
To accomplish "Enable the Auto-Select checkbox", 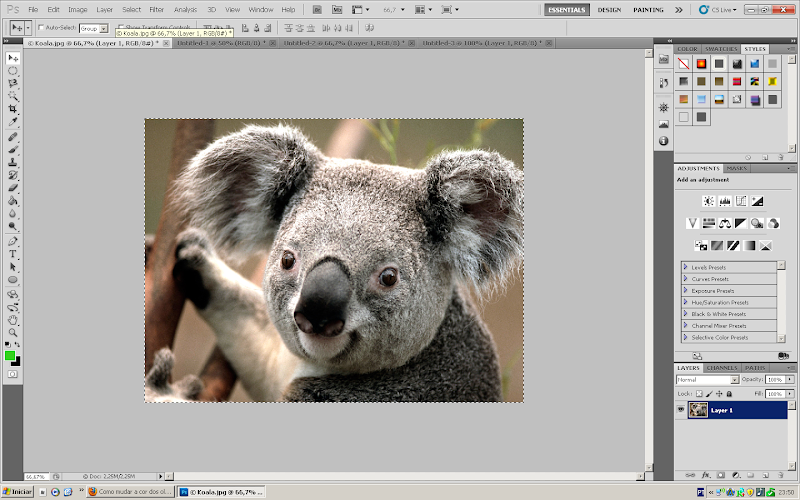I will [x=41, y=28].
